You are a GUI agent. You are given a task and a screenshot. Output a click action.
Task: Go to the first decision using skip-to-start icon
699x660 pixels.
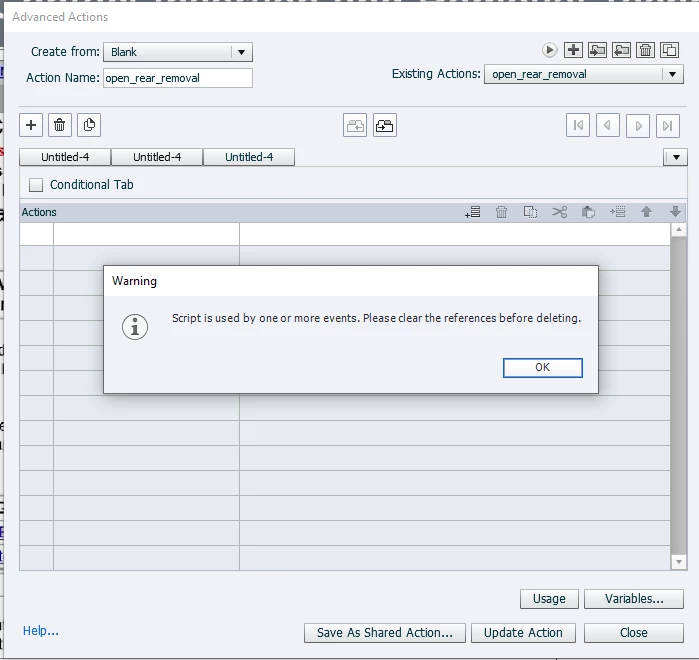578,125
